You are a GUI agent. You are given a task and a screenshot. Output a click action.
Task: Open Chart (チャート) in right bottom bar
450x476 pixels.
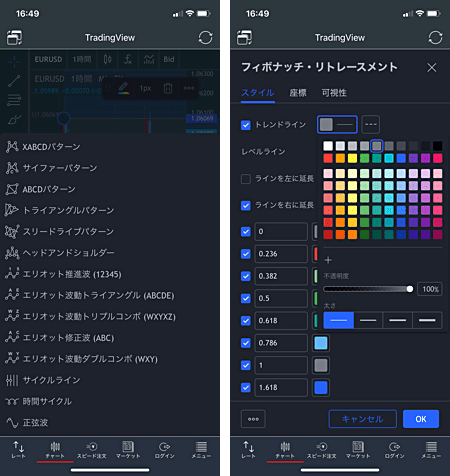tap(285, 450)
